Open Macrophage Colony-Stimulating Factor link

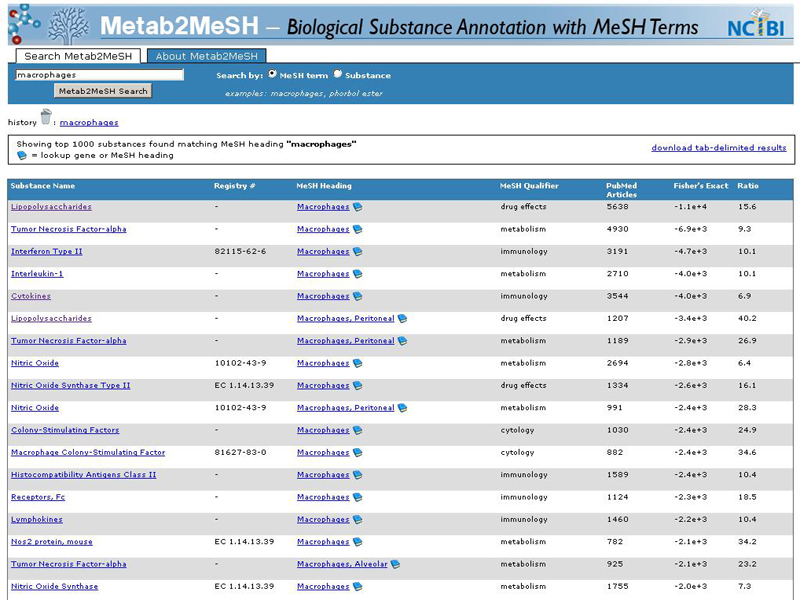point(88,453)
